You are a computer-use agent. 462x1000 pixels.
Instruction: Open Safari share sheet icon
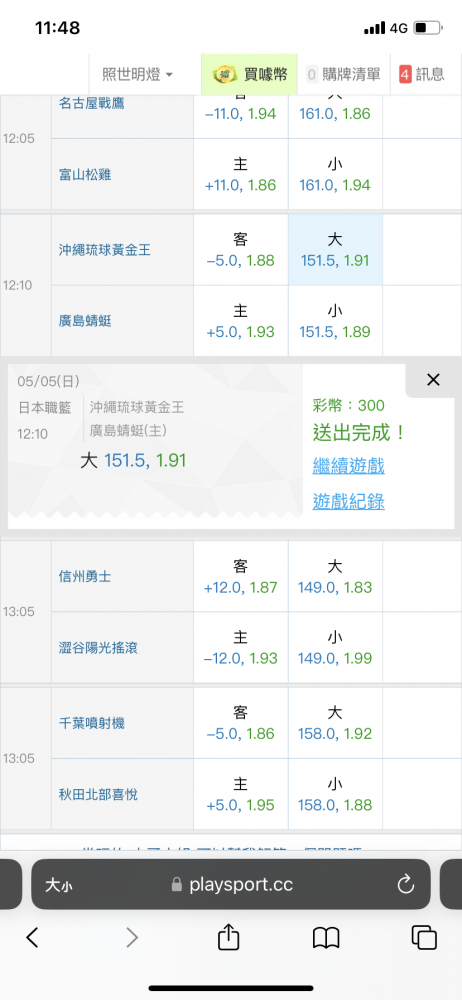pyautogui.click(x=228, y=938)
